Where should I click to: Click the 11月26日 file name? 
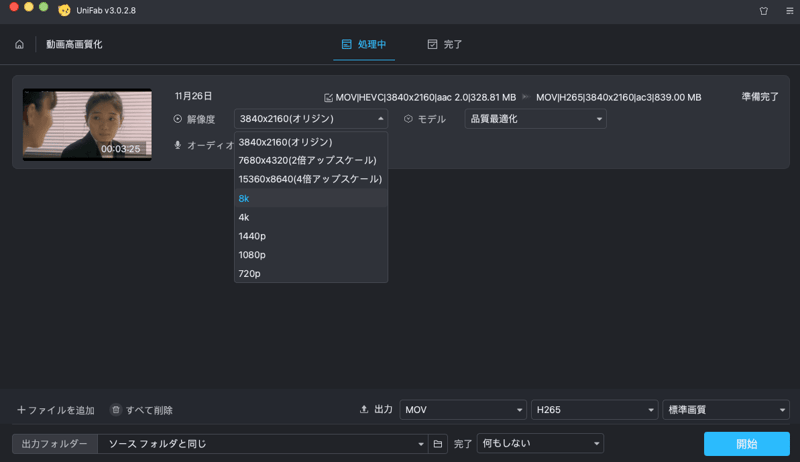pyautogui.click(x=193, y=96)
